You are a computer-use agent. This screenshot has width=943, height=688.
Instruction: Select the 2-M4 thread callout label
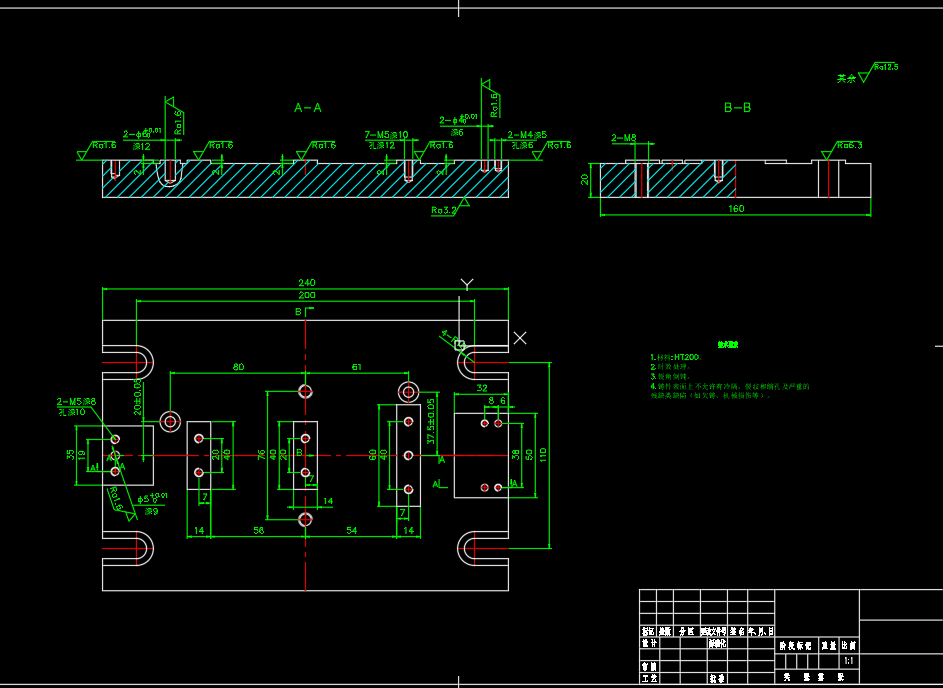point(526,134)
